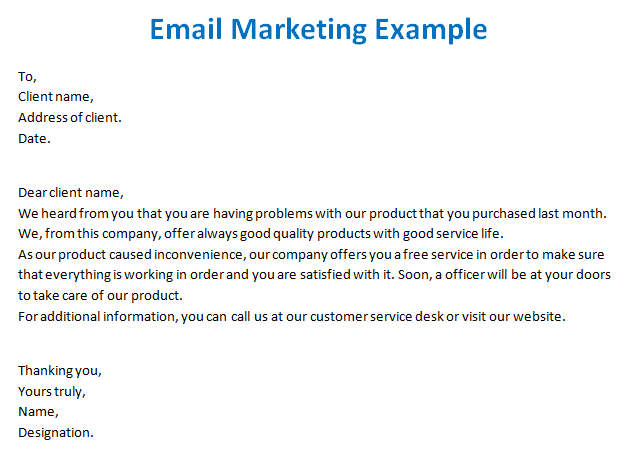Click the "Address of client." line
The width and height of the screenshot is (623, 453).
click(70, 117)
